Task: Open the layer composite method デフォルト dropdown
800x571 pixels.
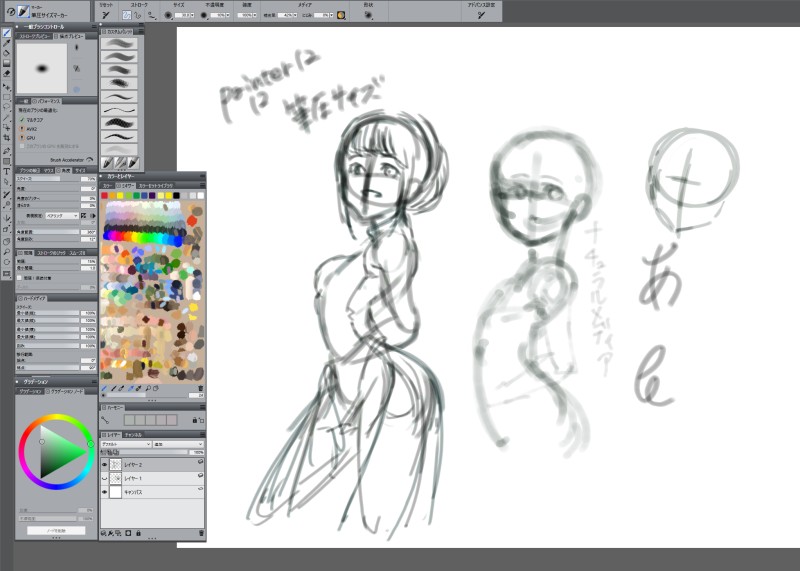Action: tap(126, 444)
